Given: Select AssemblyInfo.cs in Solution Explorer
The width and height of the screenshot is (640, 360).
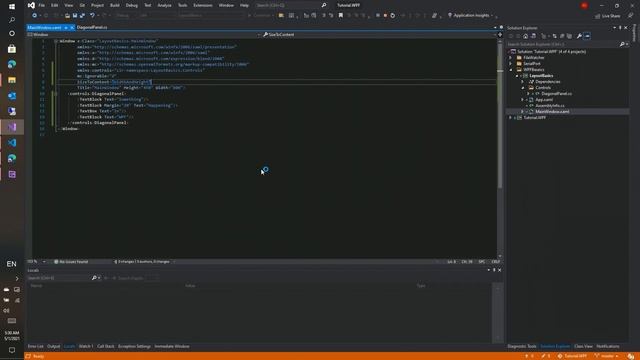Looking at the screenshot, I should tap(550, 106).
